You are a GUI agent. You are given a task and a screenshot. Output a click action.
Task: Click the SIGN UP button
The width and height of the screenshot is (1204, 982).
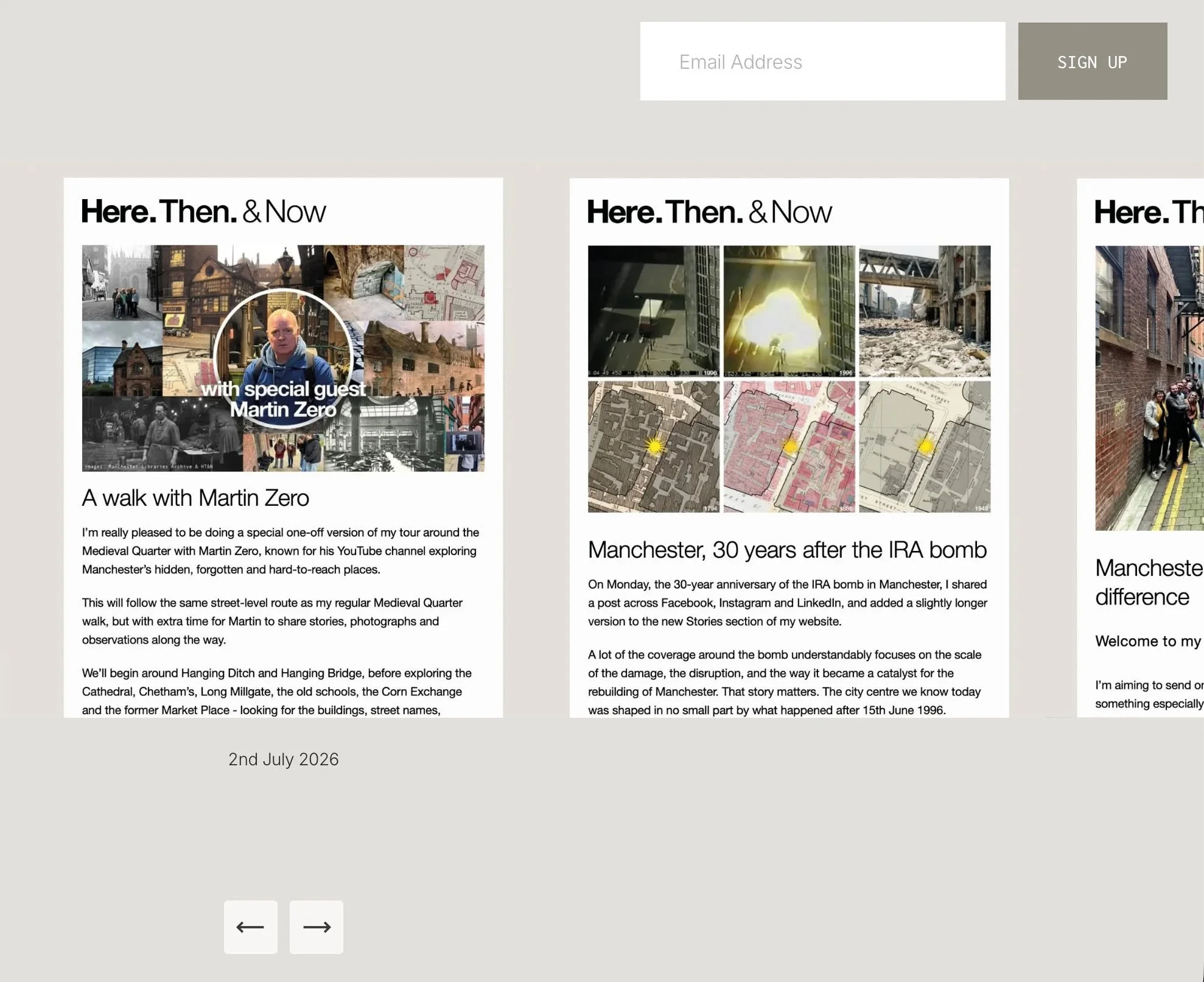point(1093,61)
